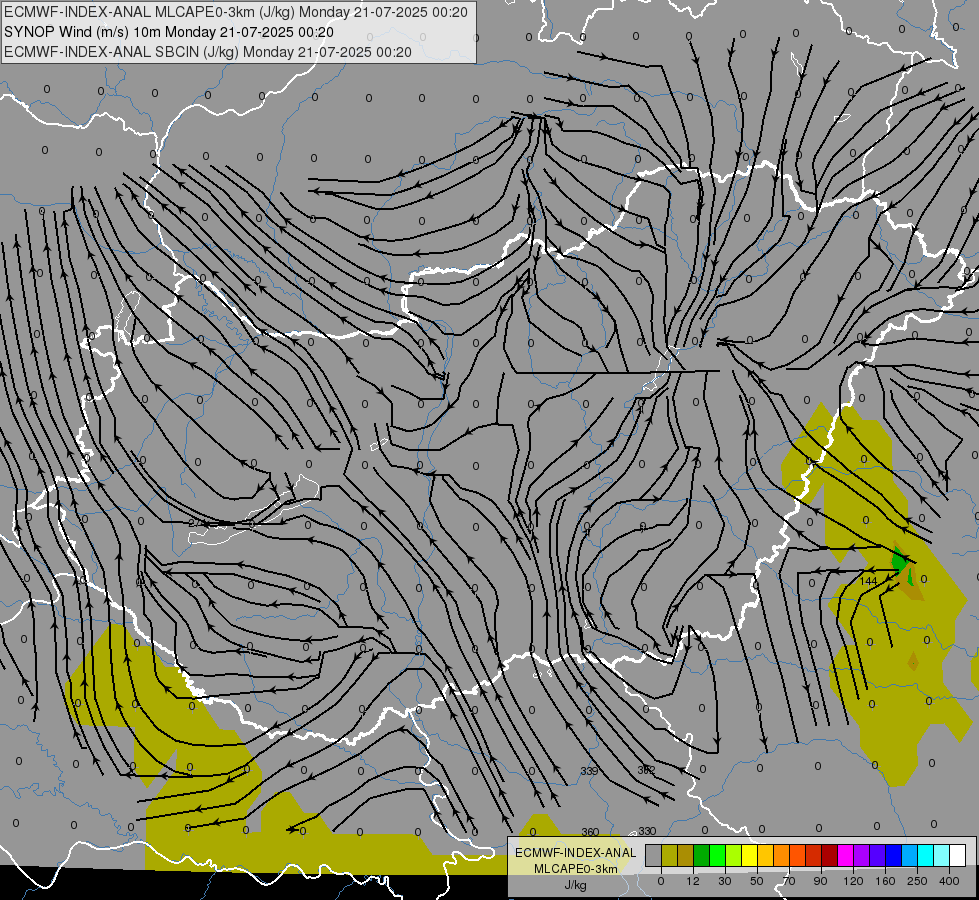
Task: Click the pale cyan legend swatch
Action: [942, 855]
